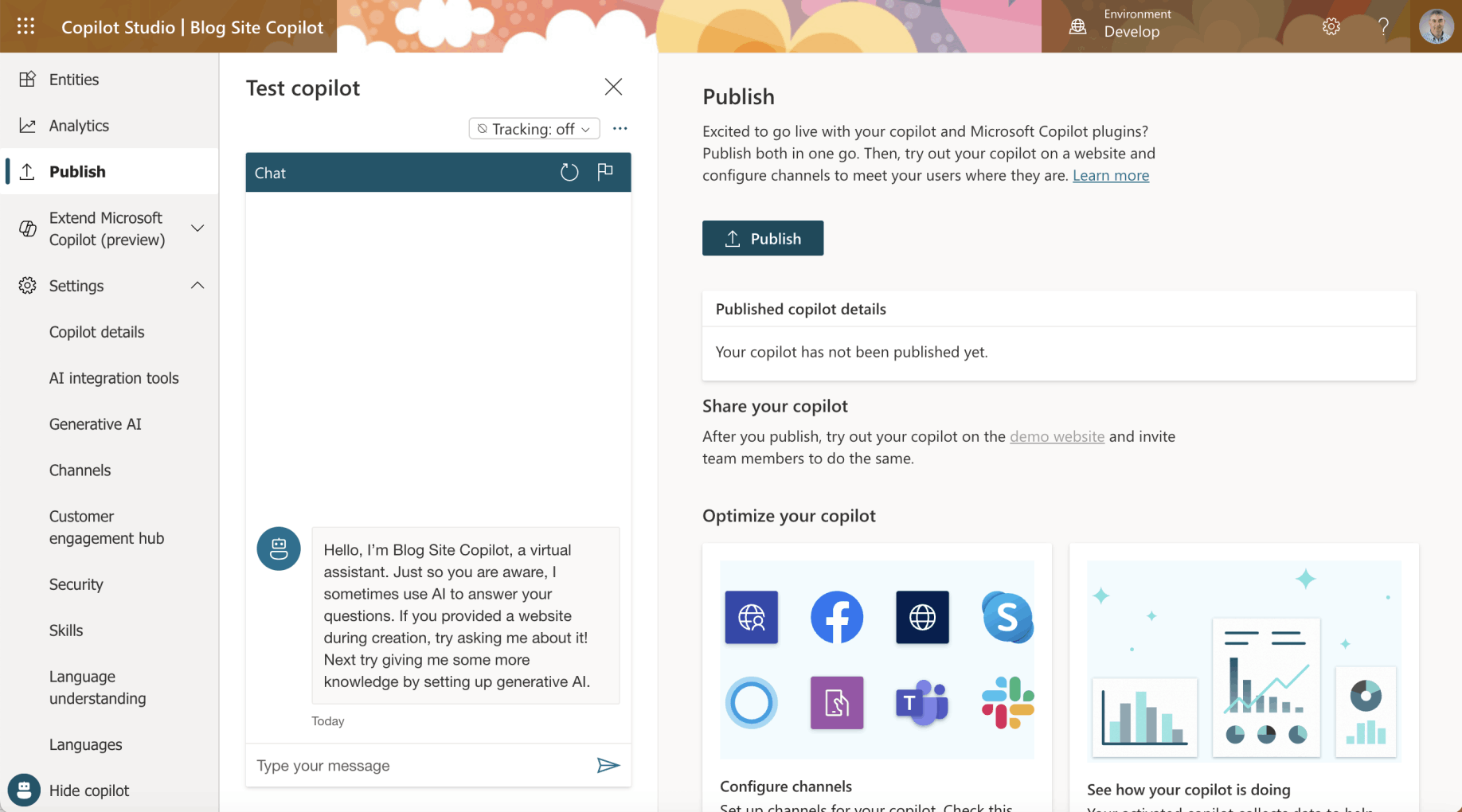Image resolution: width=1462 pixels, height=812 pixels.
Task: Go to Analytics in the sidebar
Action: pos(79,126)
